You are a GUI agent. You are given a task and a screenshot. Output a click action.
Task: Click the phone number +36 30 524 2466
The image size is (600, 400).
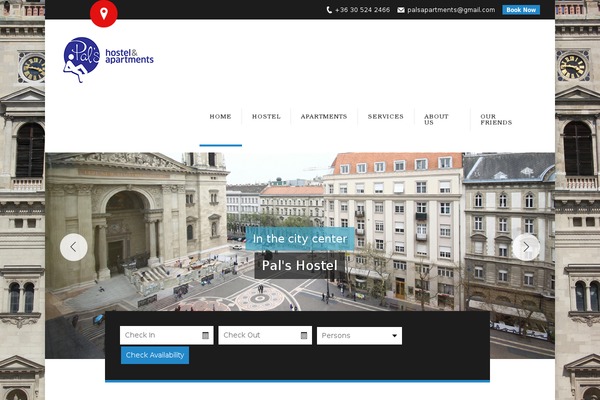pos(362,10)
